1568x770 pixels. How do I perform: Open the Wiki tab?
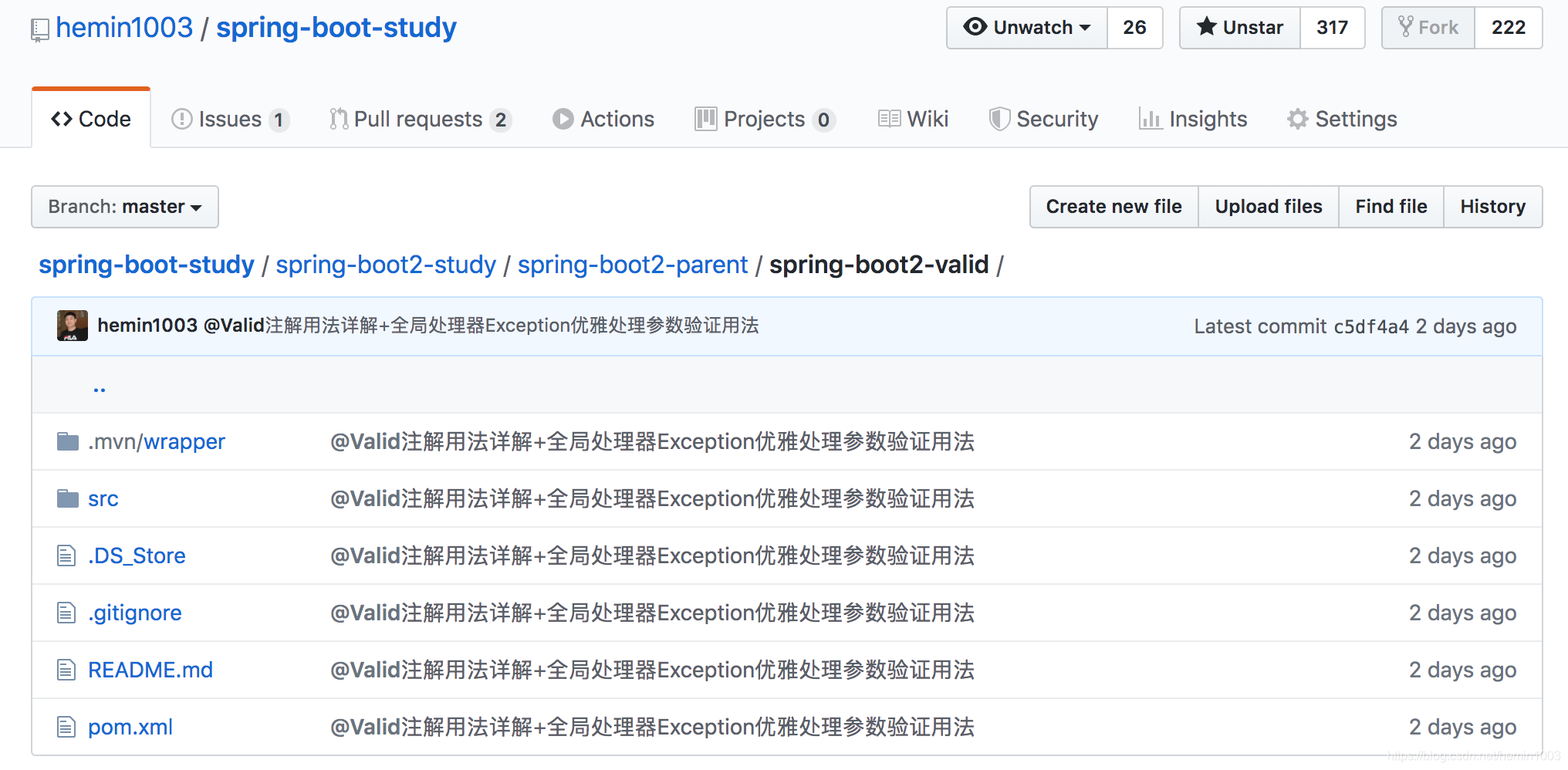point(914,119)
